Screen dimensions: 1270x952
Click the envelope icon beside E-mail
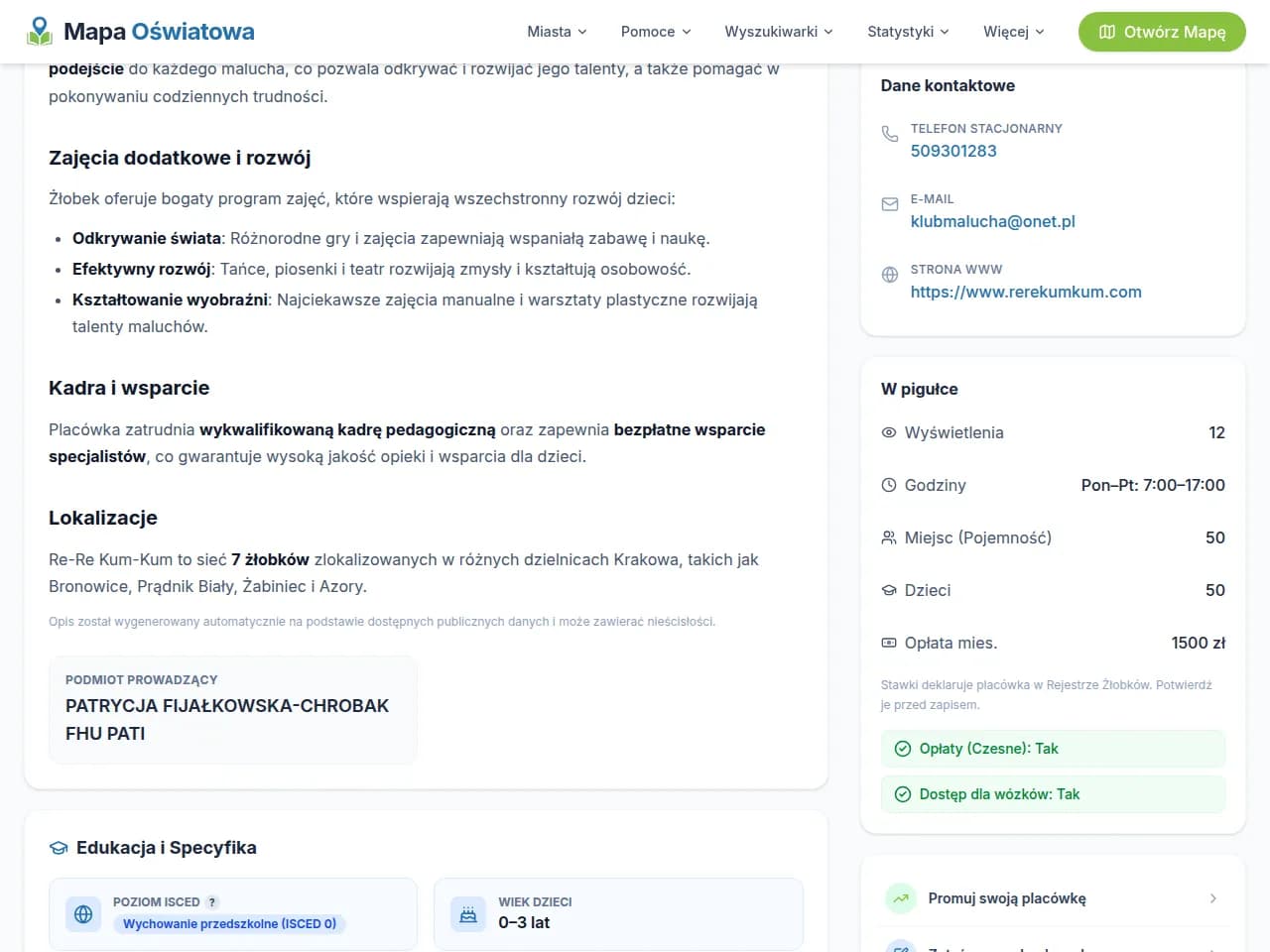point(890,204)
